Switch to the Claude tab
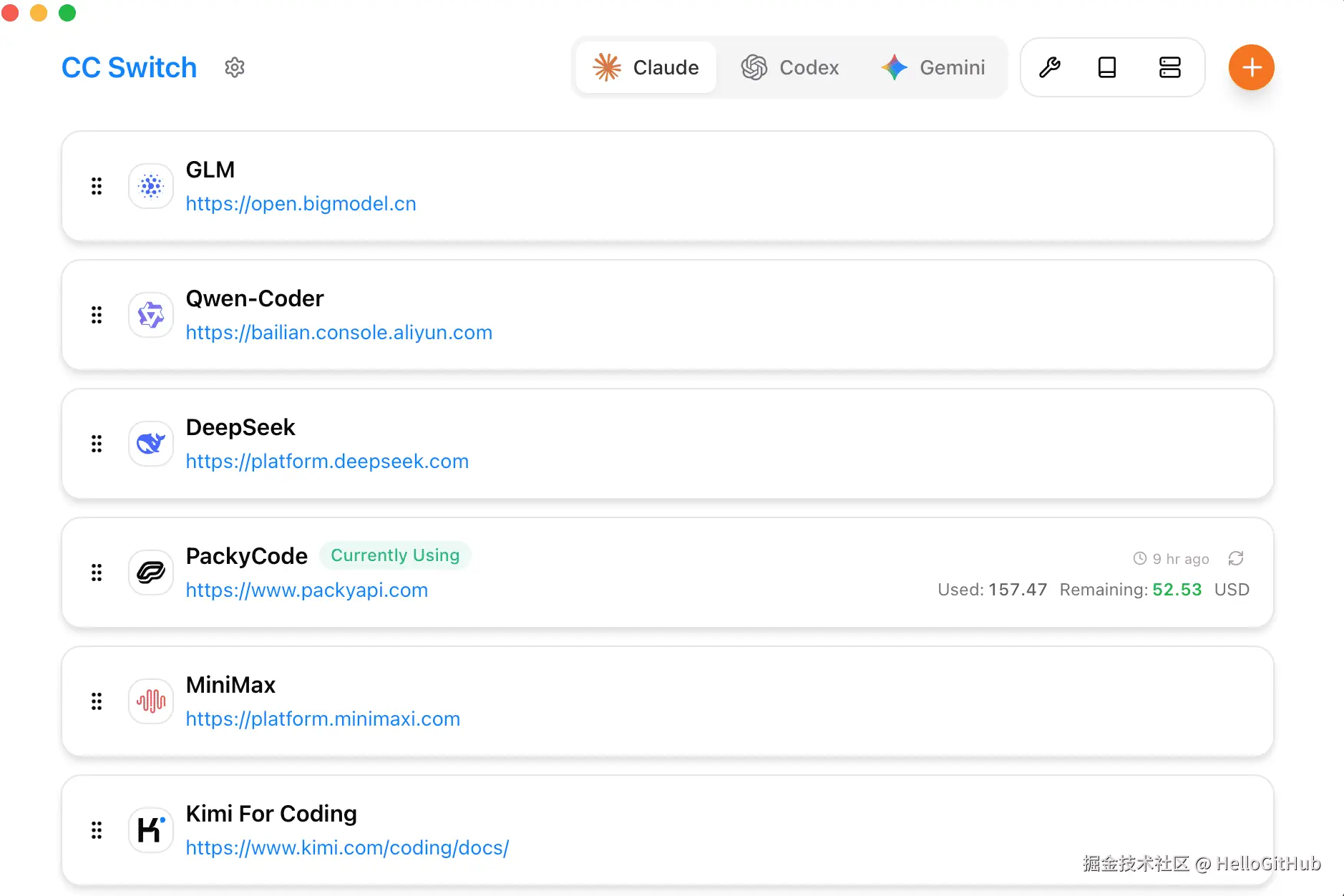This screenshot has width=1344, height=896. pos(646,67)
